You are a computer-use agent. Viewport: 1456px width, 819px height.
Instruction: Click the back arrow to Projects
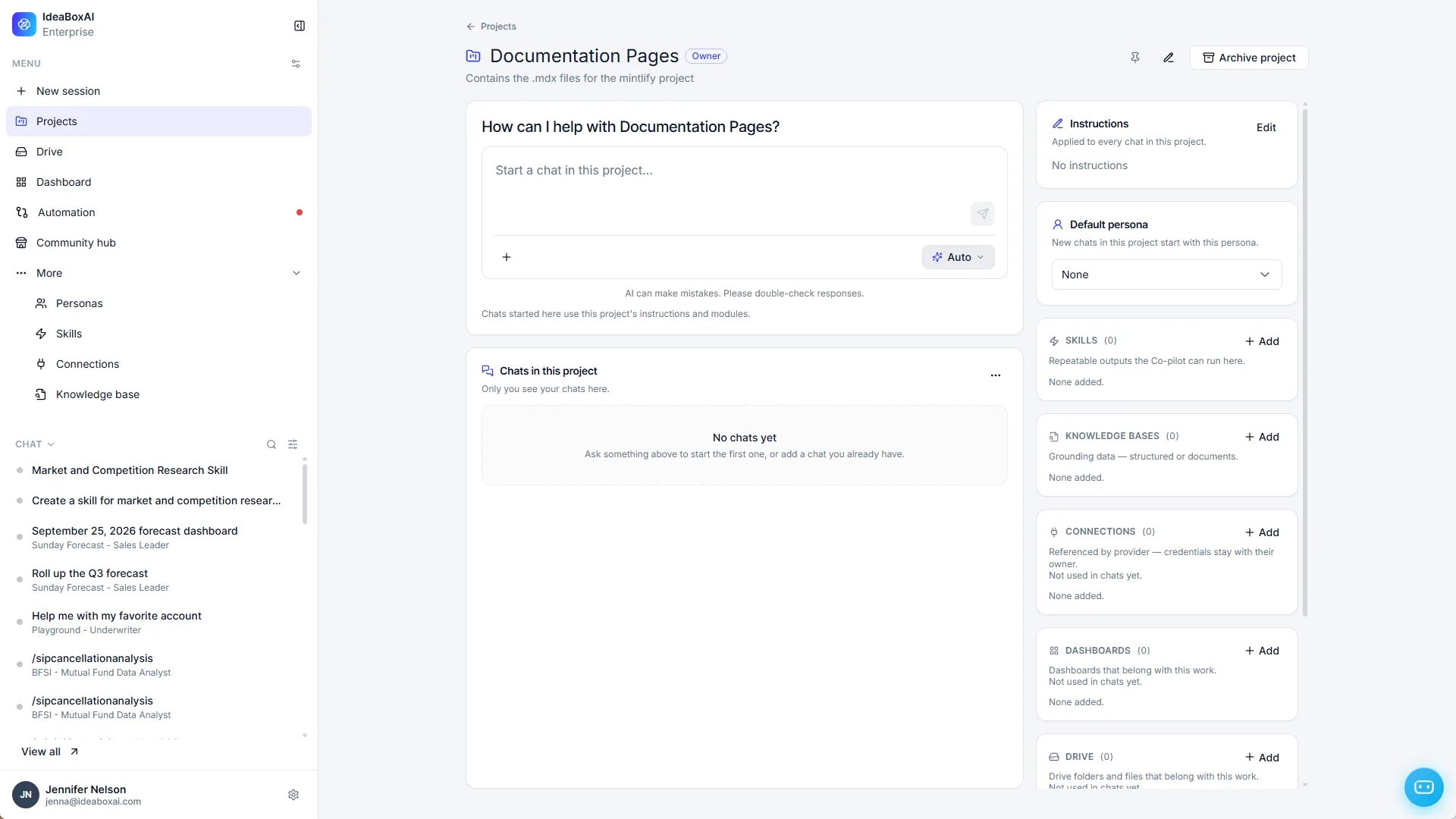pyautogui.click(x=471, y=27)
